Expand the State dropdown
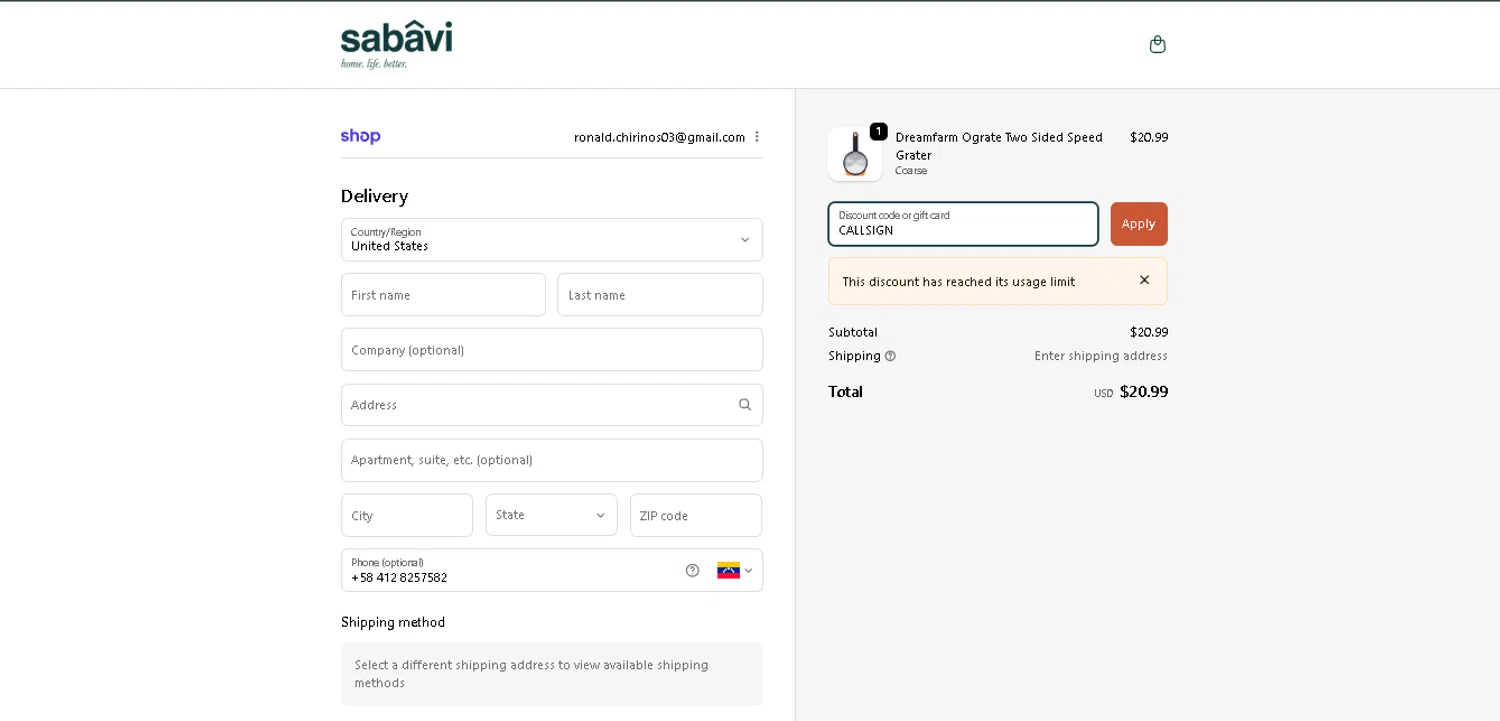Image resolution: width=1500 pixels, height=721 pixels. coord(552,515)
